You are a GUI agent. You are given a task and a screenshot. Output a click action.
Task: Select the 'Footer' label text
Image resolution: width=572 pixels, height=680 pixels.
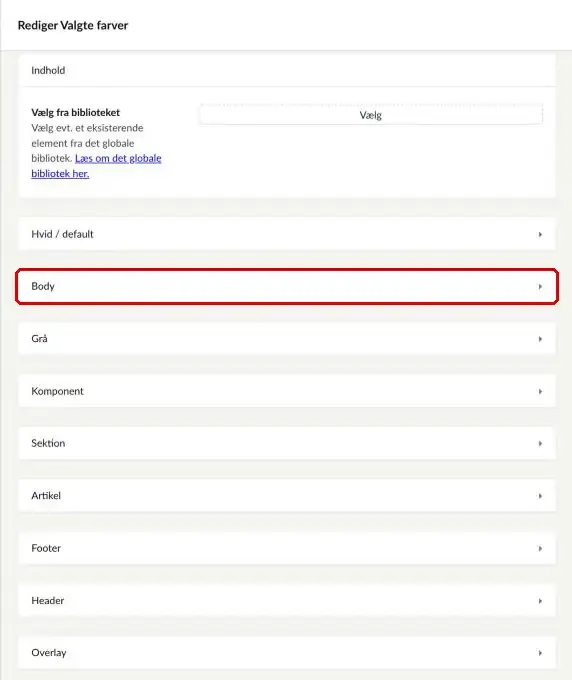46,548
